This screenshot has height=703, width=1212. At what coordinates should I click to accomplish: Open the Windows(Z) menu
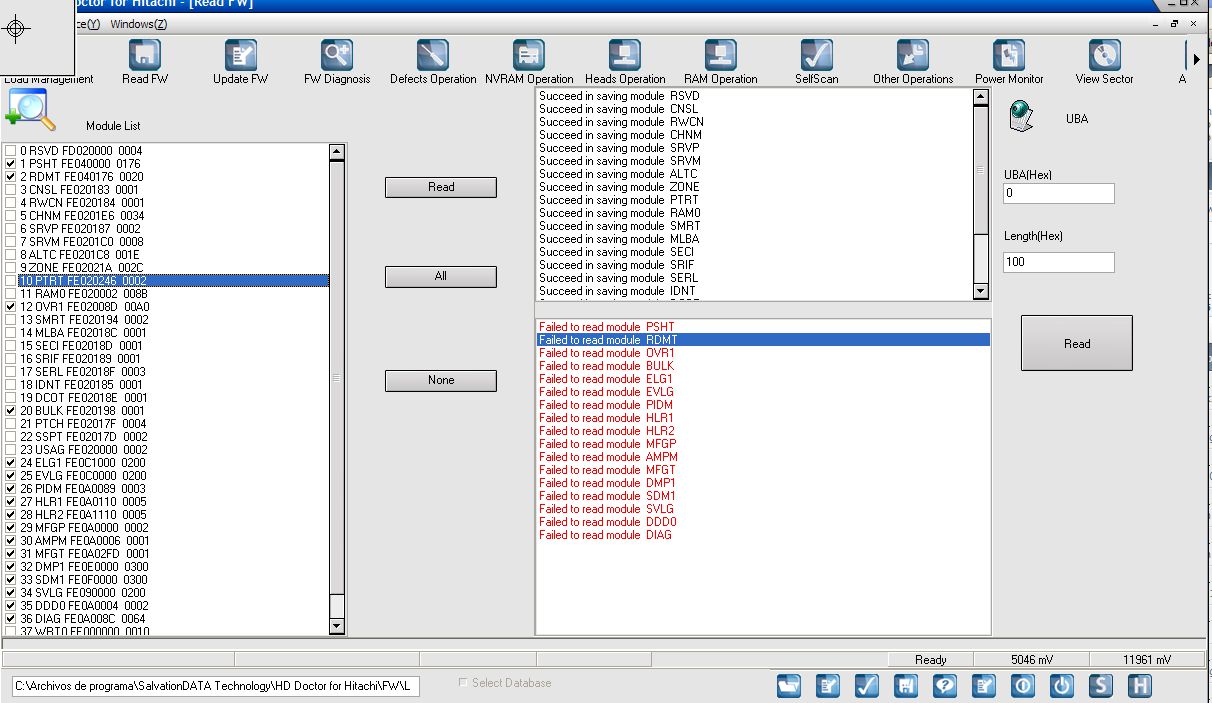point(139,24)
